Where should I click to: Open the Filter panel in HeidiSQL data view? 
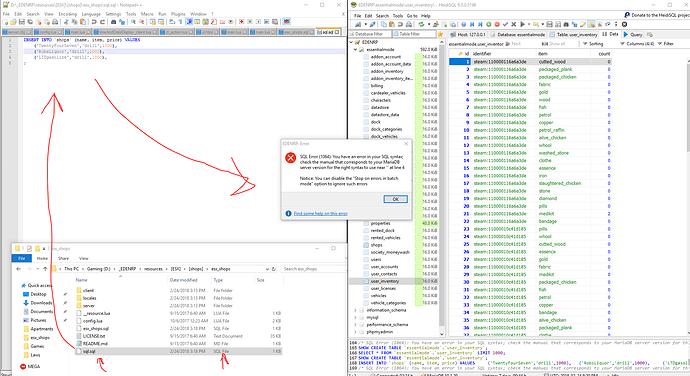point(665,44)
